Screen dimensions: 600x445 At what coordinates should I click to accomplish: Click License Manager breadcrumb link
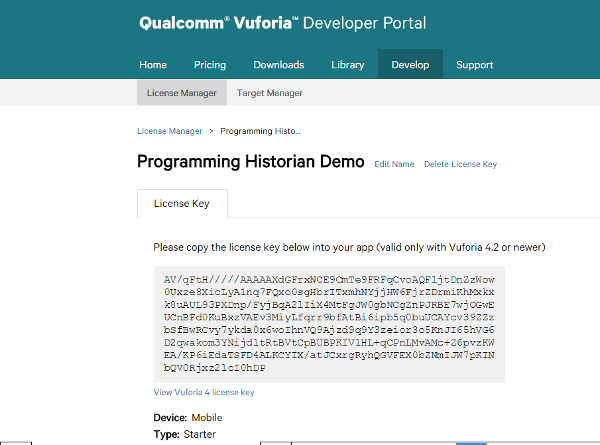coord(169,131)
